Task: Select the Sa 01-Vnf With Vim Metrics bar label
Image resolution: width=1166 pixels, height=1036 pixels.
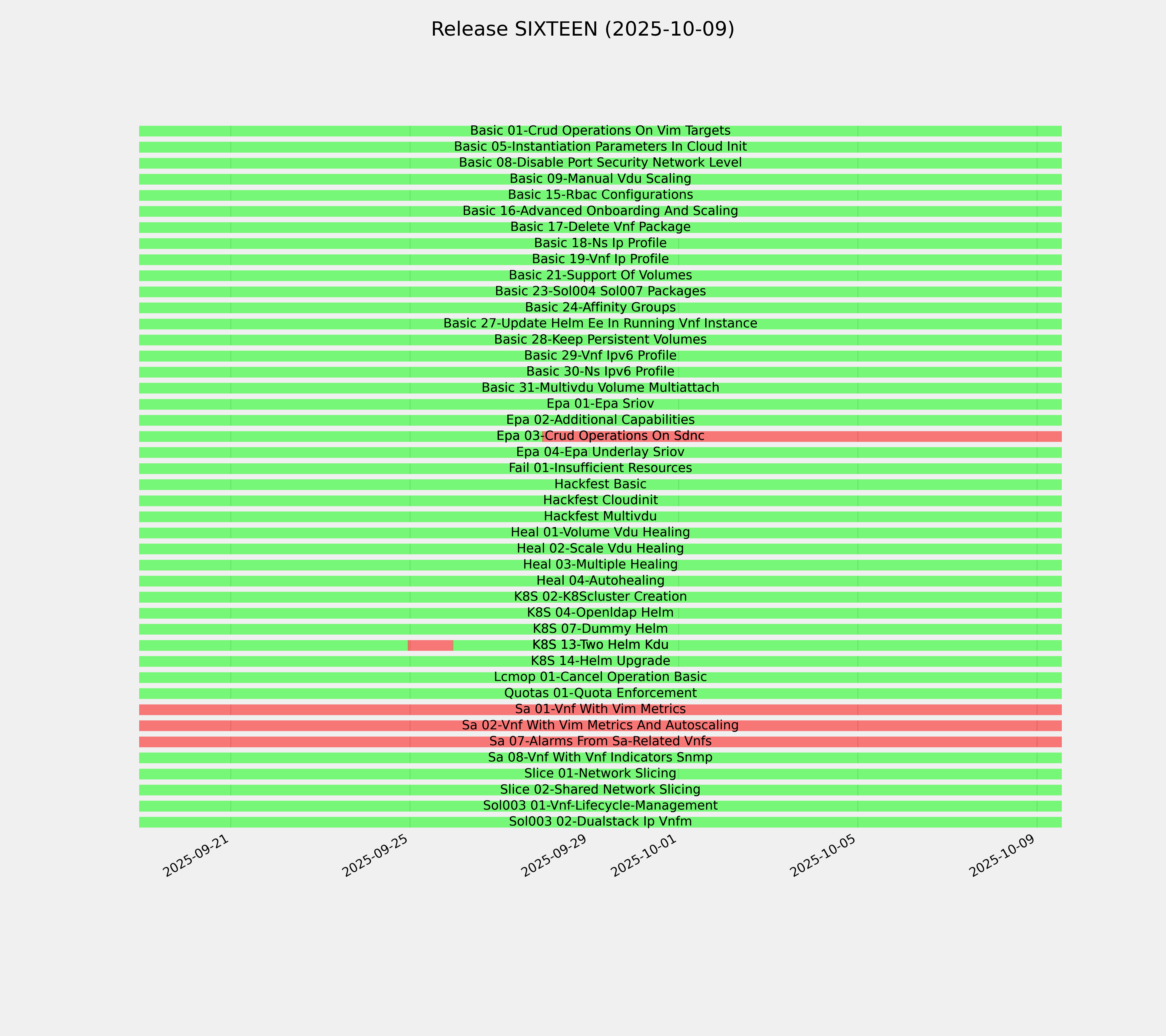Action: 600,709
